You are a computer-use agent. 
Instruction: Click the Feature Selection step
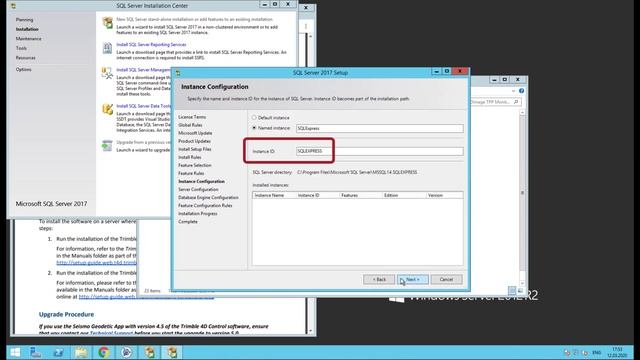[195, 165]
